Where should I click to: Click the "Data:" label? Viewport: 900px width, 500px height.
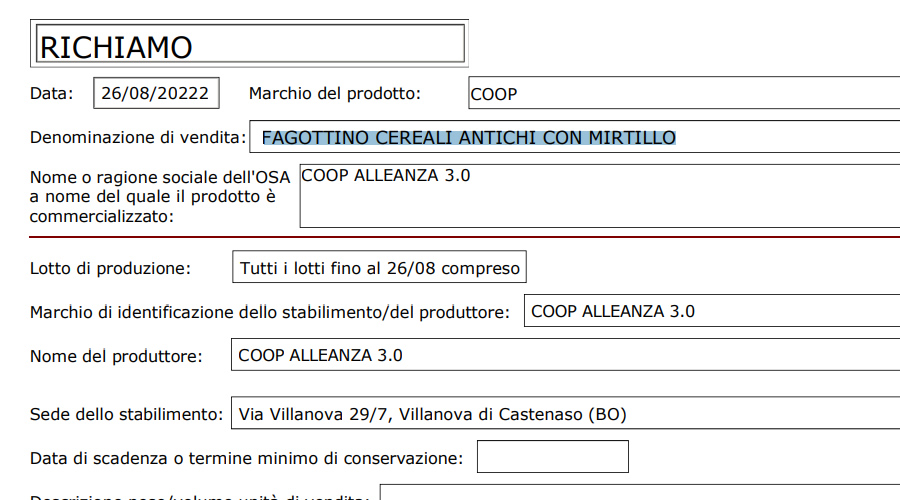tap(51, 94)
